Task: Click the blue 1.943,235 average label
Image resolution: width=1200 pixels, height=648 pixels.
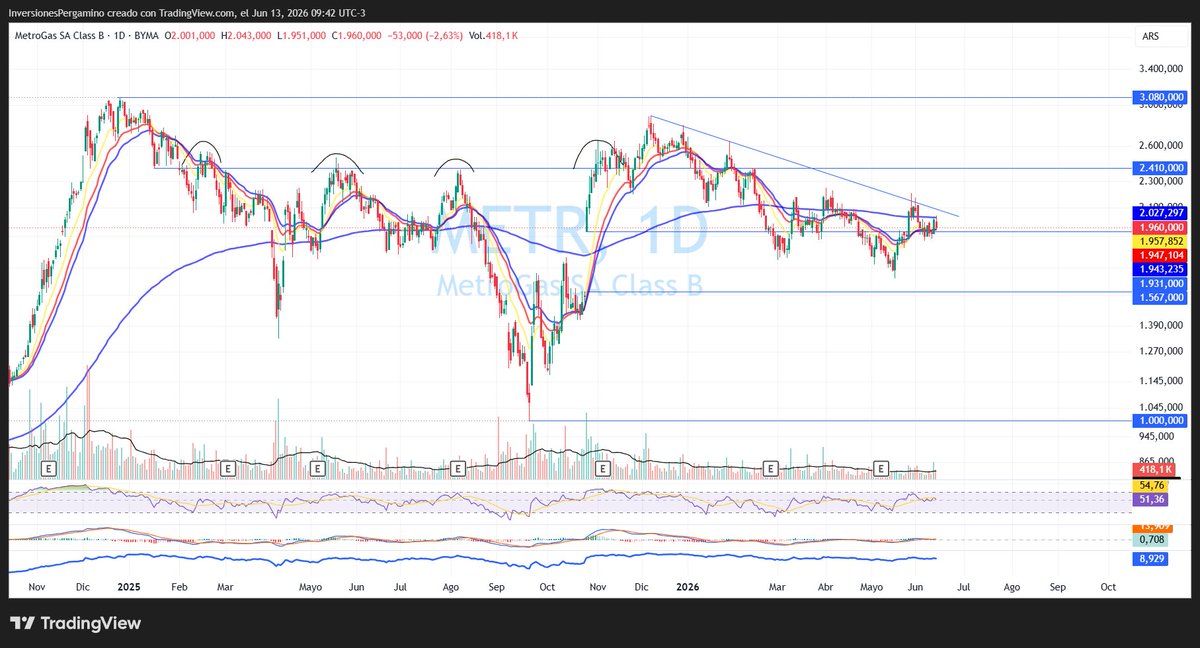Action: click(x=1160, y=269)
